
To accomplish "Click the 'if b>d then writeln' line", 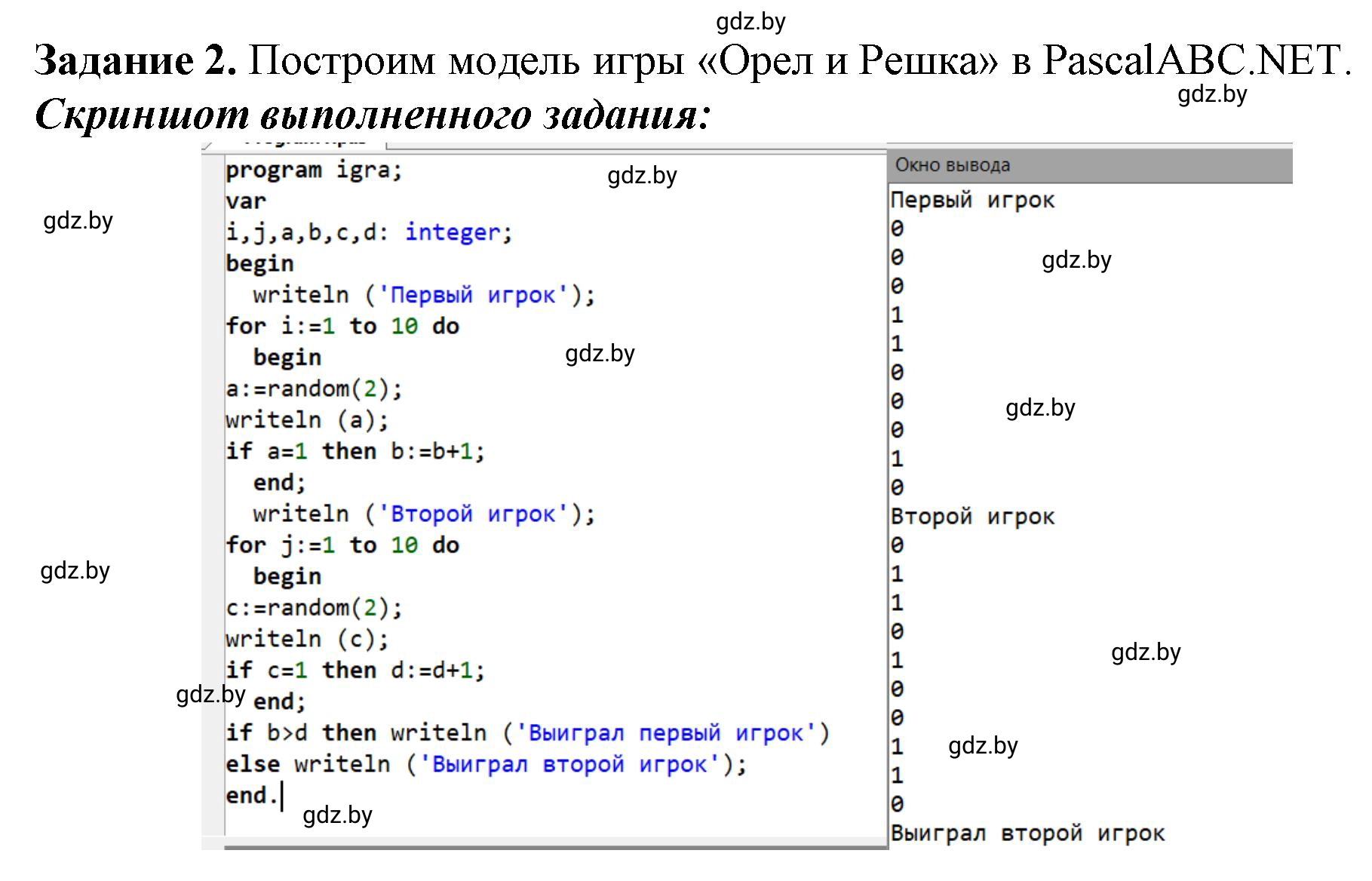I will pos(527,733).
